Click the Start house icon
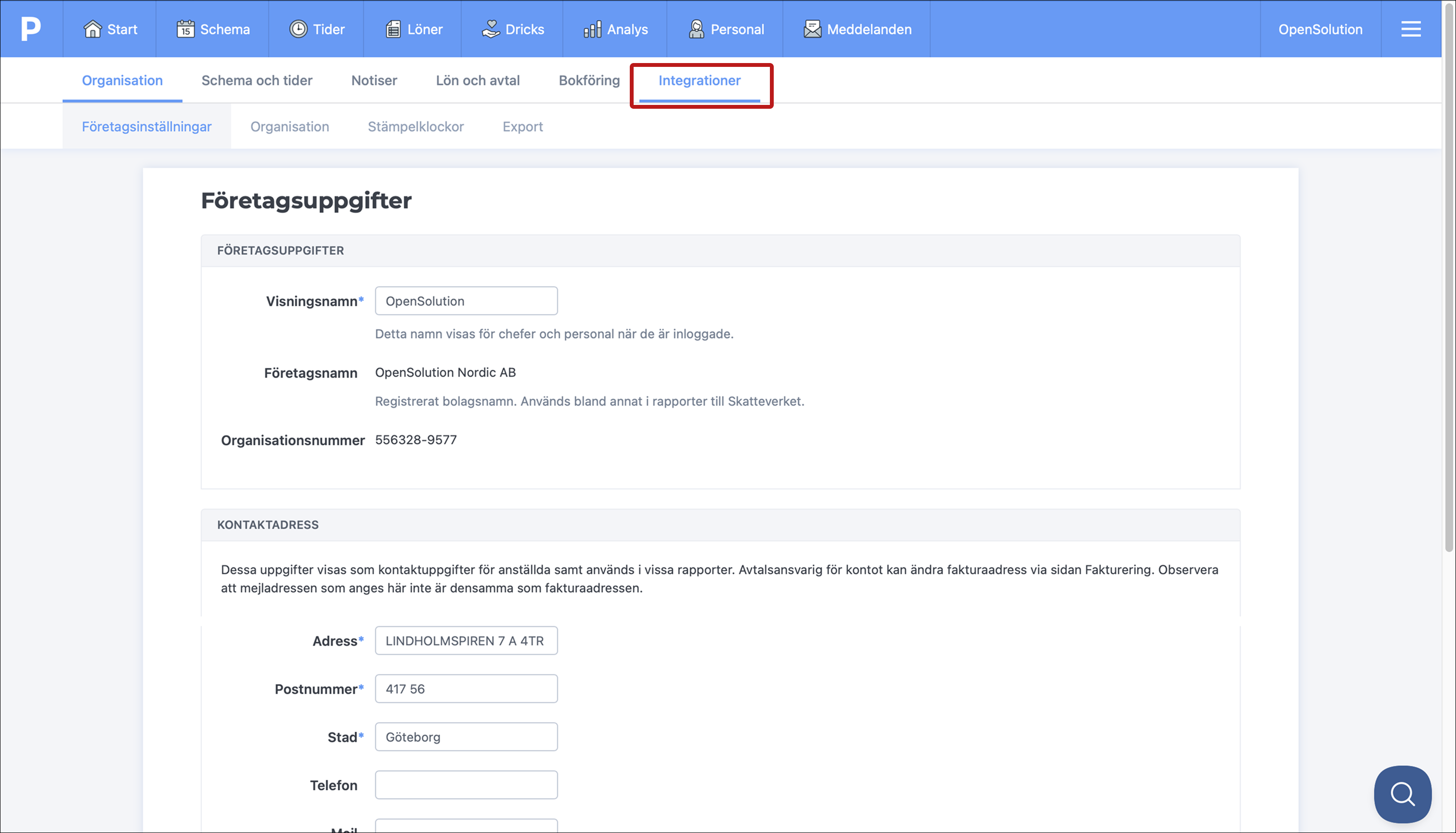Viewport: 1456px width, 833px height. tap(92, 29)
